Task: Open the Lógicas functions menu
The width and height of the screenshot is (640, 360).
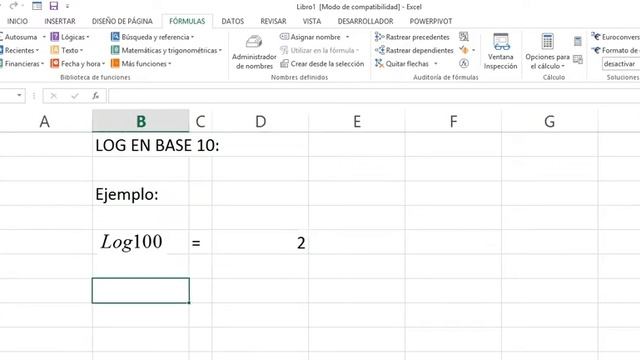Action: click(70, 37)
